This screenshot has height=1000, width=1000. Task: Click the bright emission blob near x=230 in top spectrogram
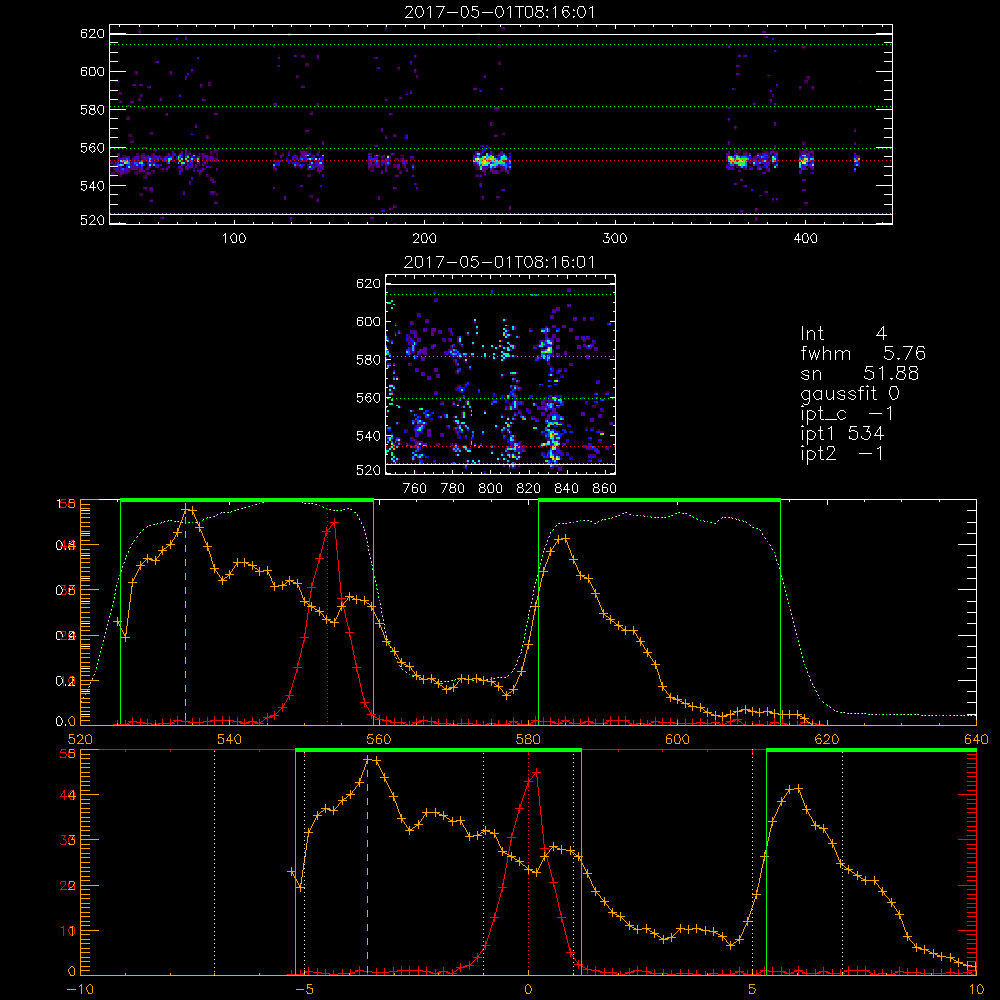pyautogui.click(x=492, y=161)
